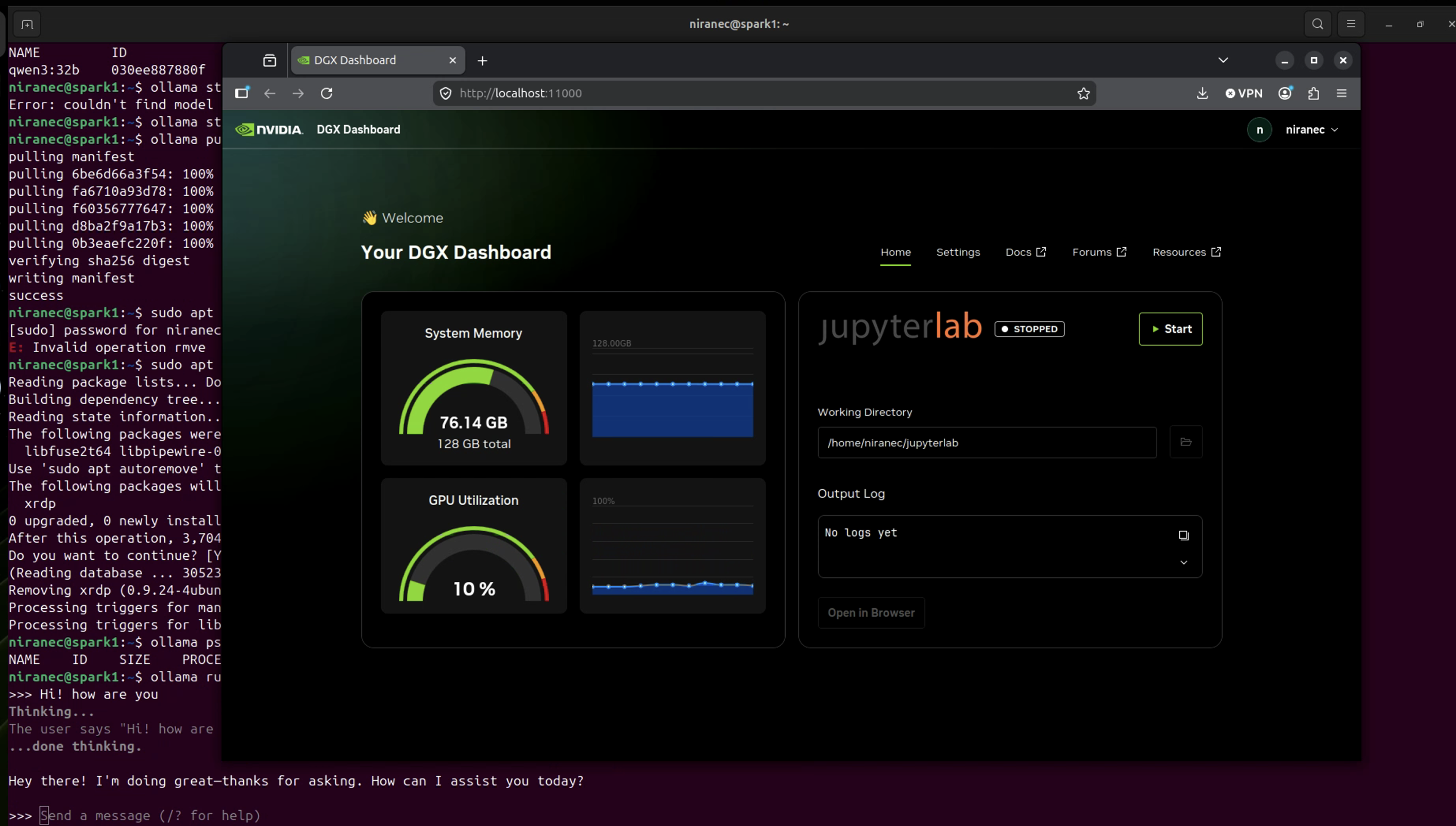
Task: Open terminal search icon
Action: (1317, 24)
